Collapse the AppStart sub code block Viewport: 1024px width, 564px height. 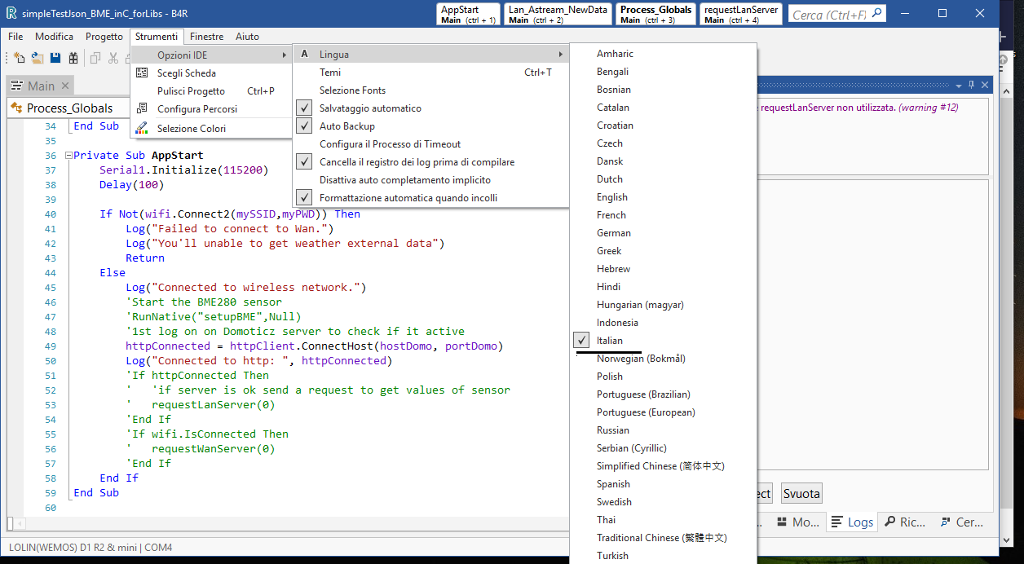coord(67,156)
